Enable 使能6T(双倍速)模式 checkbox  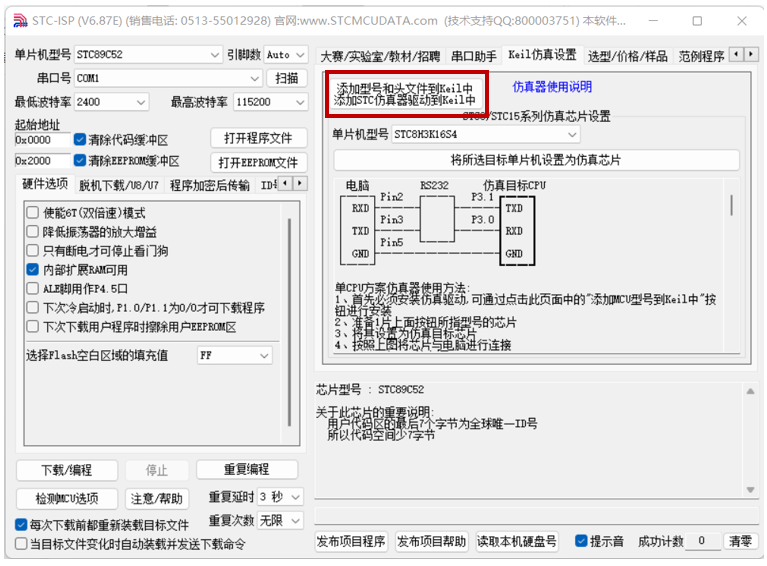[32, 213]
